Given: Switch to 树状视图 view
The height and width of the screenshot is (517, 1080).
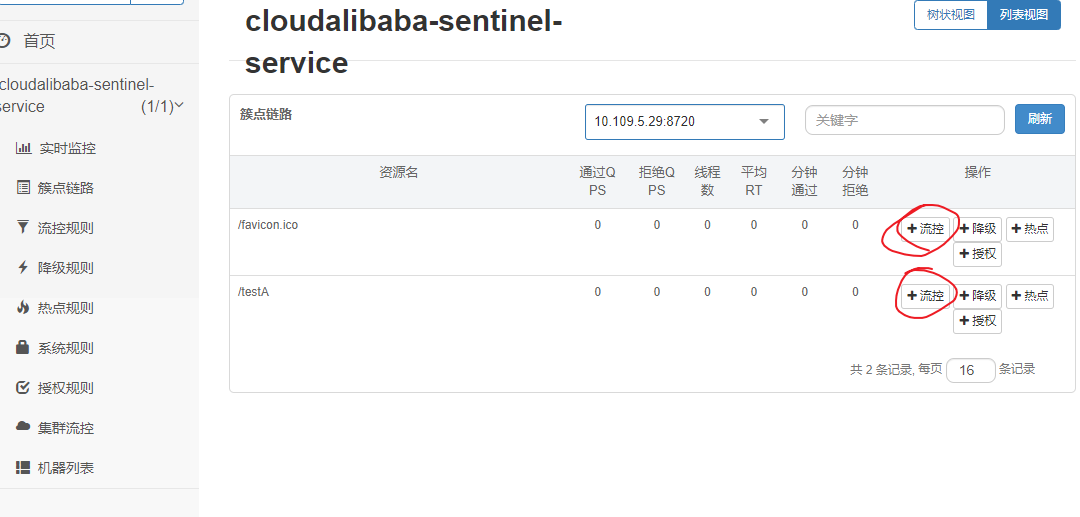Looking at the screenshot, I should 951,15.
